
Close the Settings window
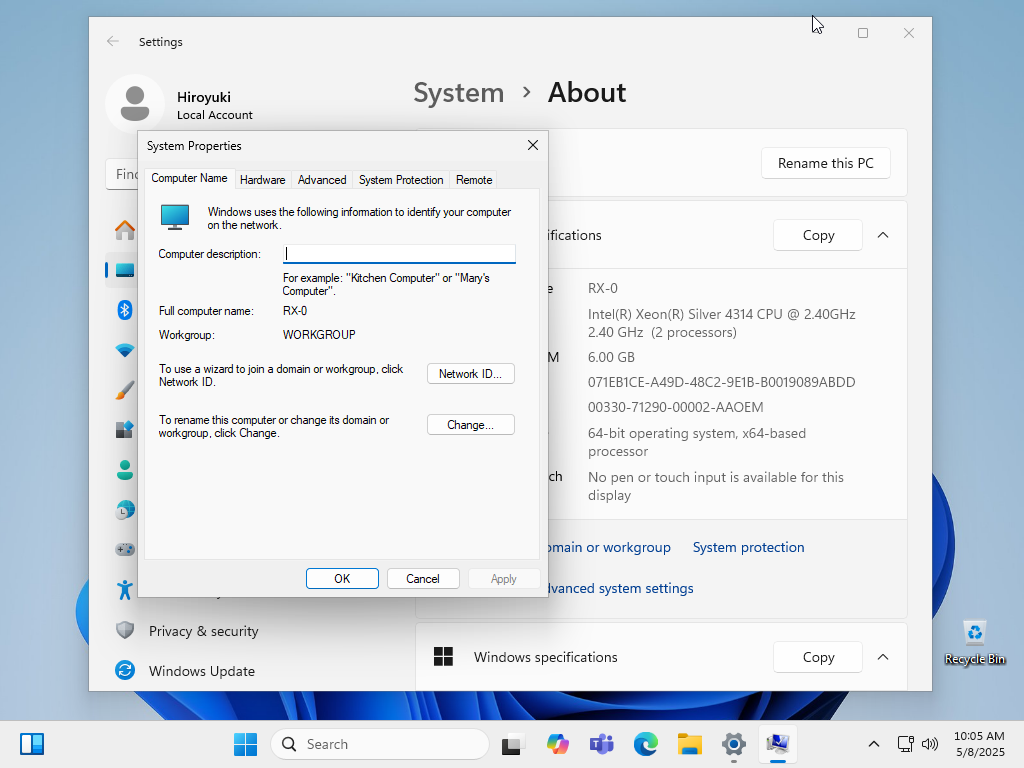pyautogui.click(x=908, y=33)
